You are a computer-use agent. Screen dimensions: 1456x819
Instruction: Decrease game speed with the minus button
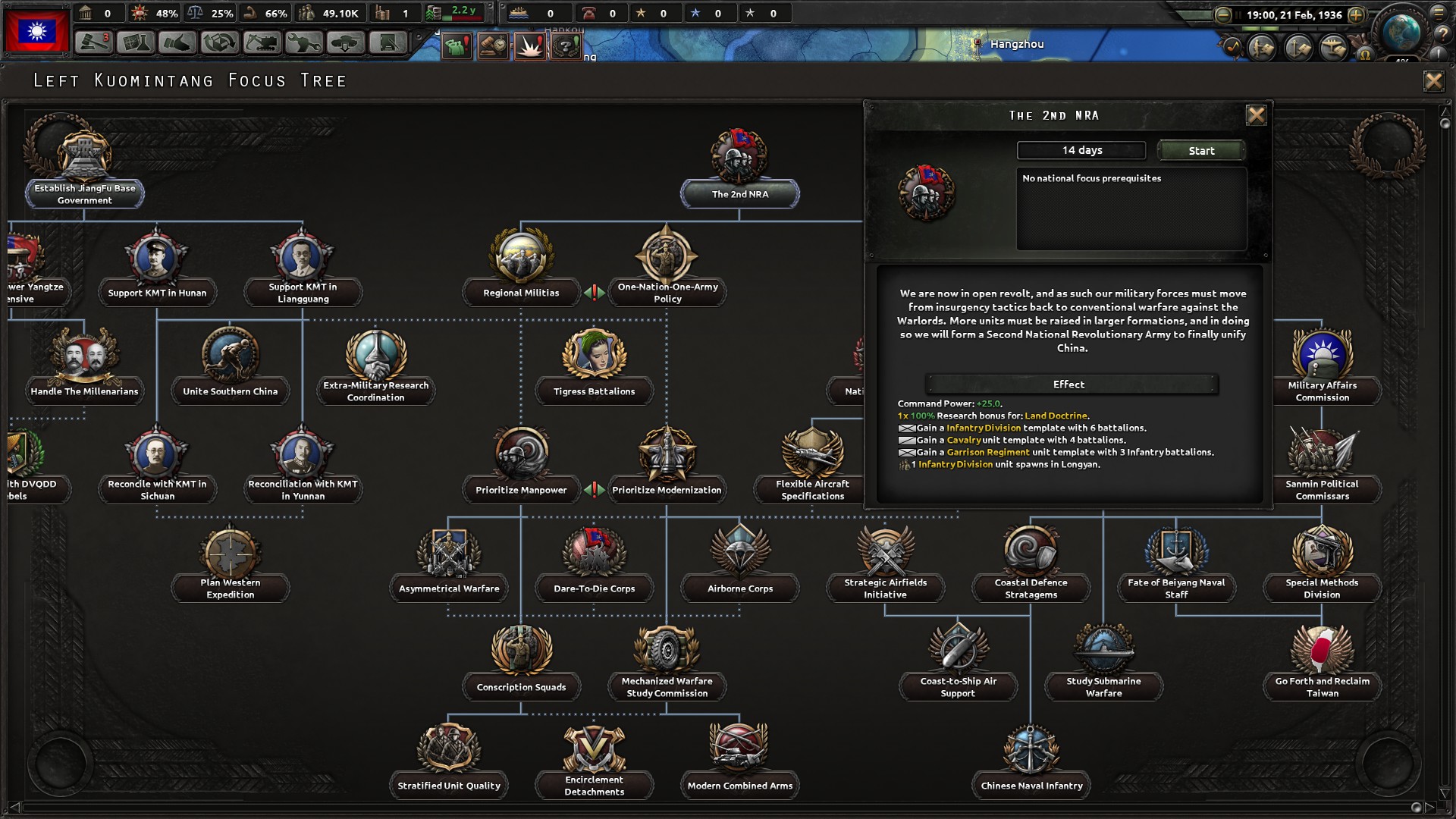pos(1223,14)
